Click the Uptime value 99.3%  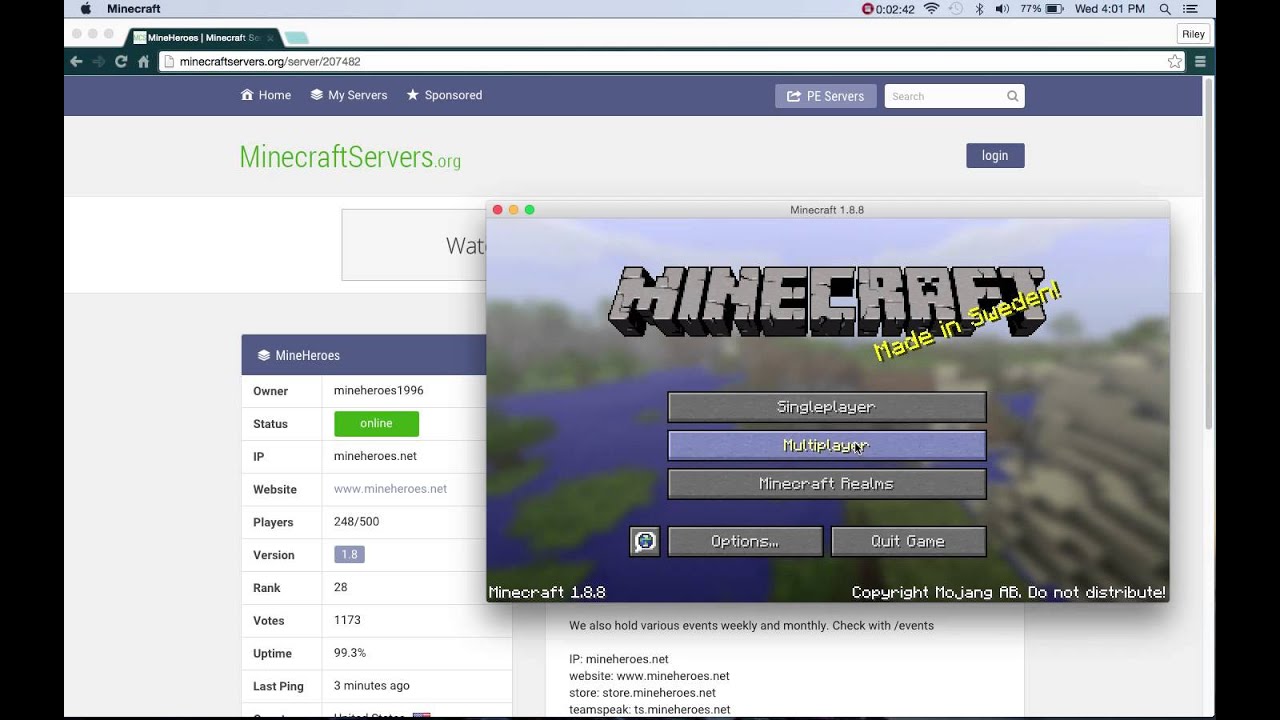pos(350,653)
